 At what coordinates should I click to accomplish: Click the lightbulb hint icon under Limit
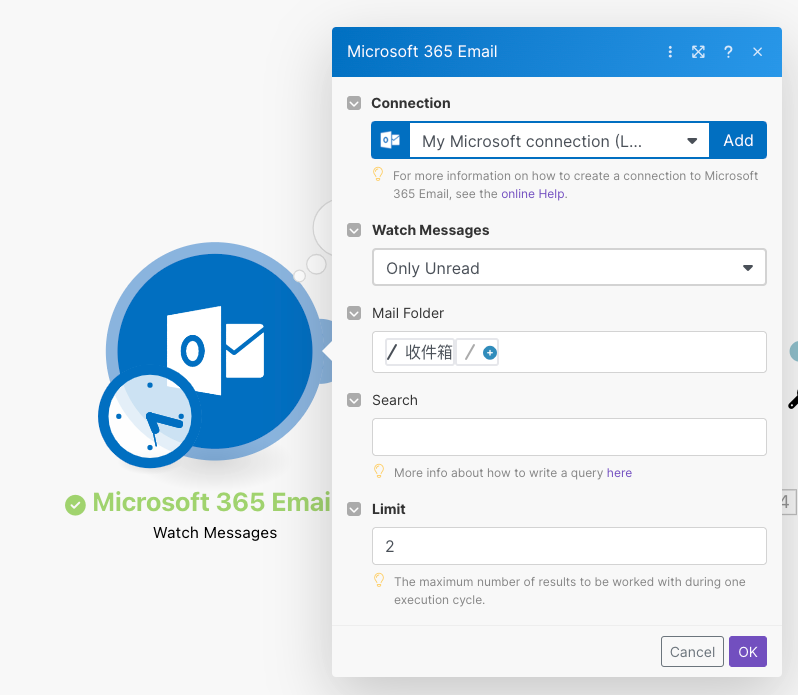click(379, 580)
